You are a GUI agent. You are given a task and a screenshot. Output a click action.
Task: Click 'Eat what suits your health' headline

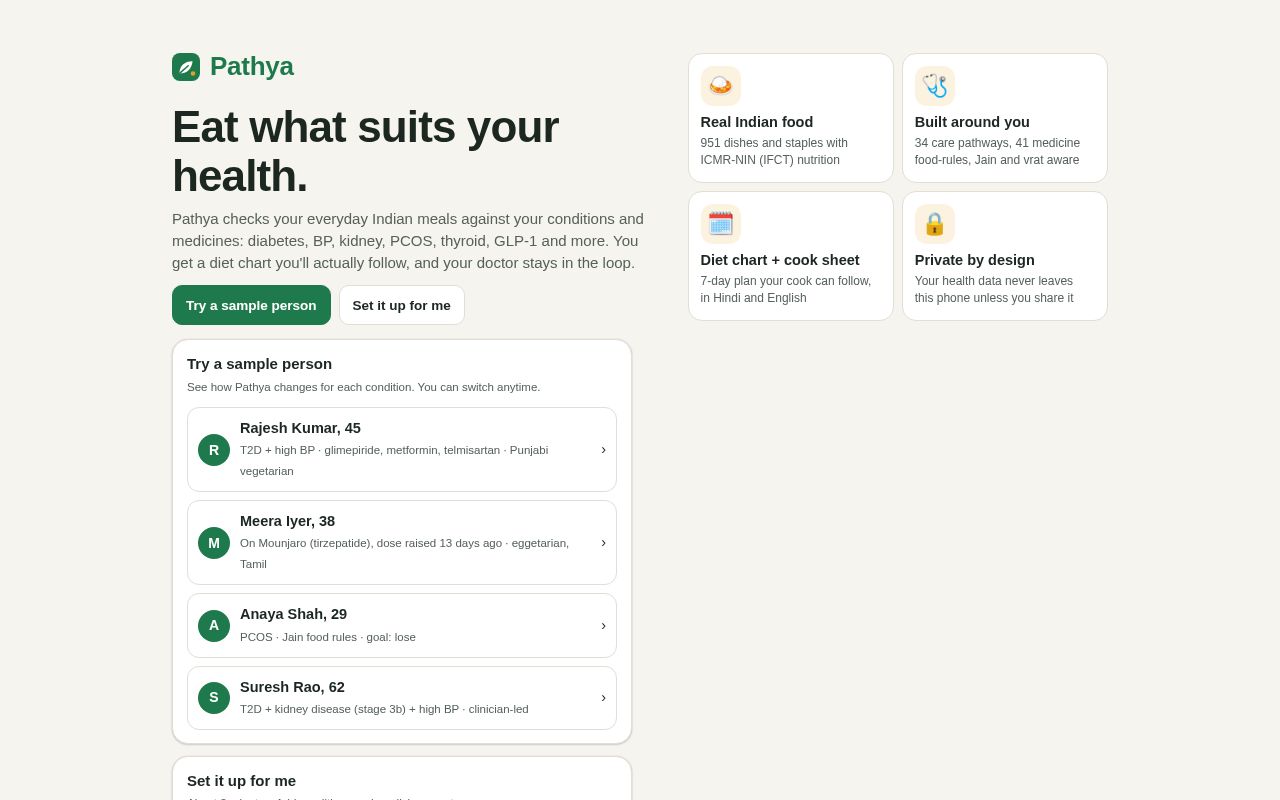(x=365, y=151)
